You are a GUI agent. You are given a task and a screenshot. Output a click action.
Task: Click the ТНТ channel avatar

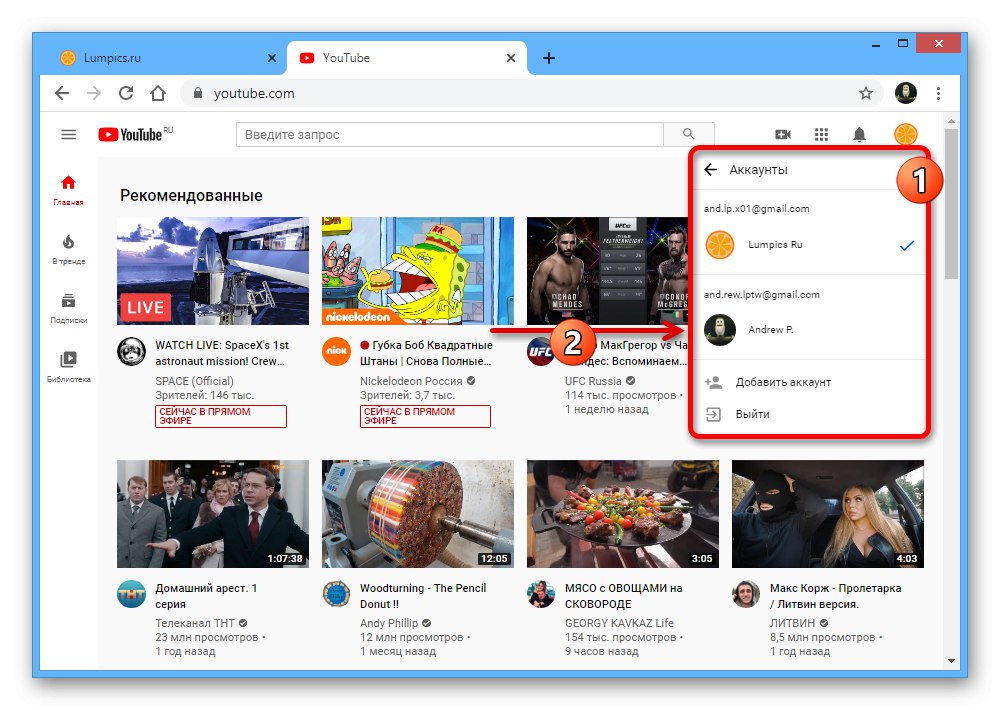pos(131,595)
